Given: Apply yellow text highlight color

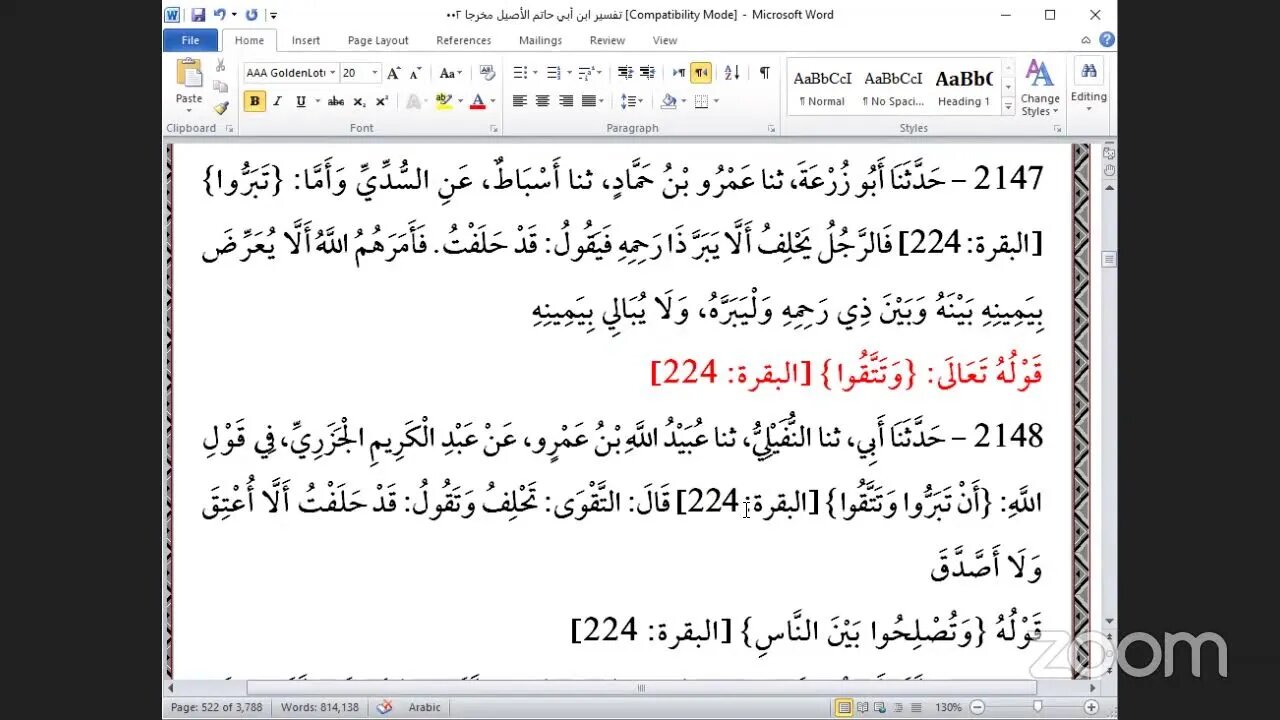Looking at the screenshot, I should pos(443,101).
